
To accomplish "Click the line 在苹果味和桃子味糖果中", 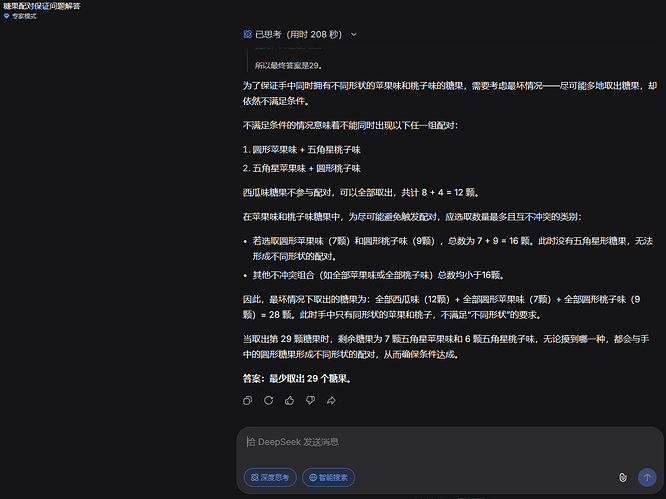I will (412, 217).
